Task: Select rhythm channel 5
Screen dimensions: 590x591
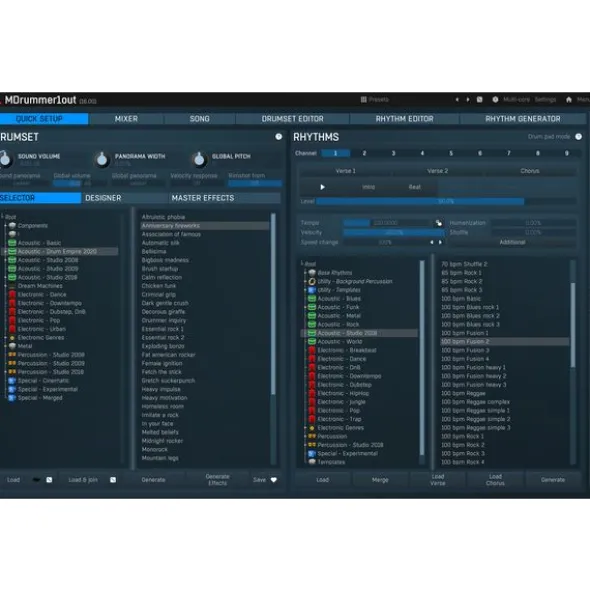Action: tap(451, 153)
